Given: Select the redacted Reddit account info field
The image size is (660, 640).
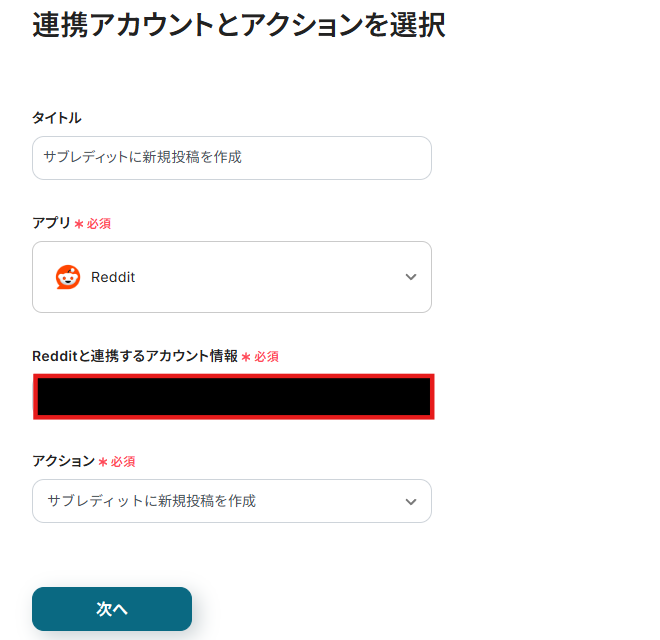Looking at the screenshot, I should tap(233, 397).
